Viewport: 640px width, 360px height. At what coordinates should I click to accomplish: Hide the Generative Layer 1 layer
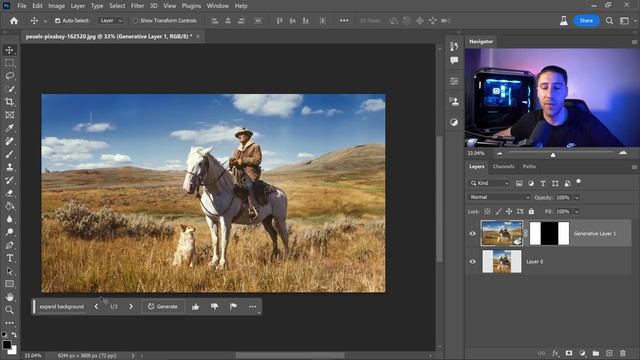473,233
